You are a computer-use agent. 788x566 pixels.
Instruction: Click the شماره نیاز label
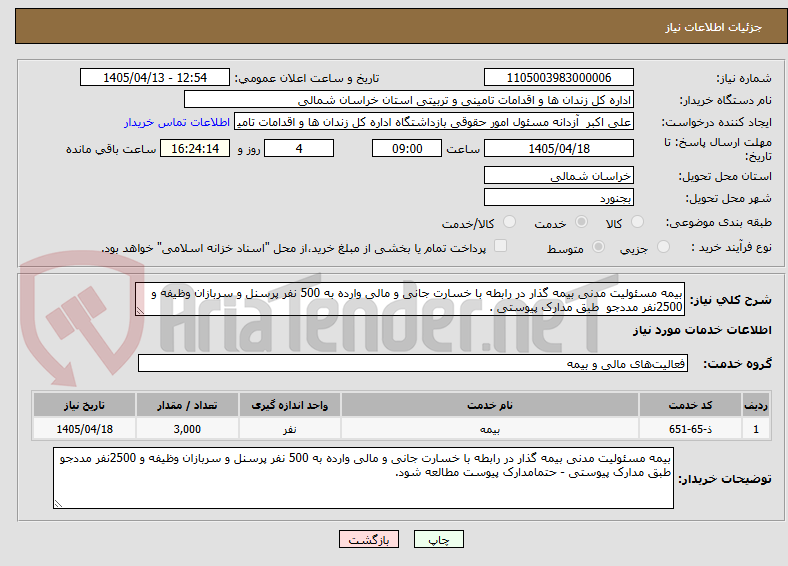point(744,78)
